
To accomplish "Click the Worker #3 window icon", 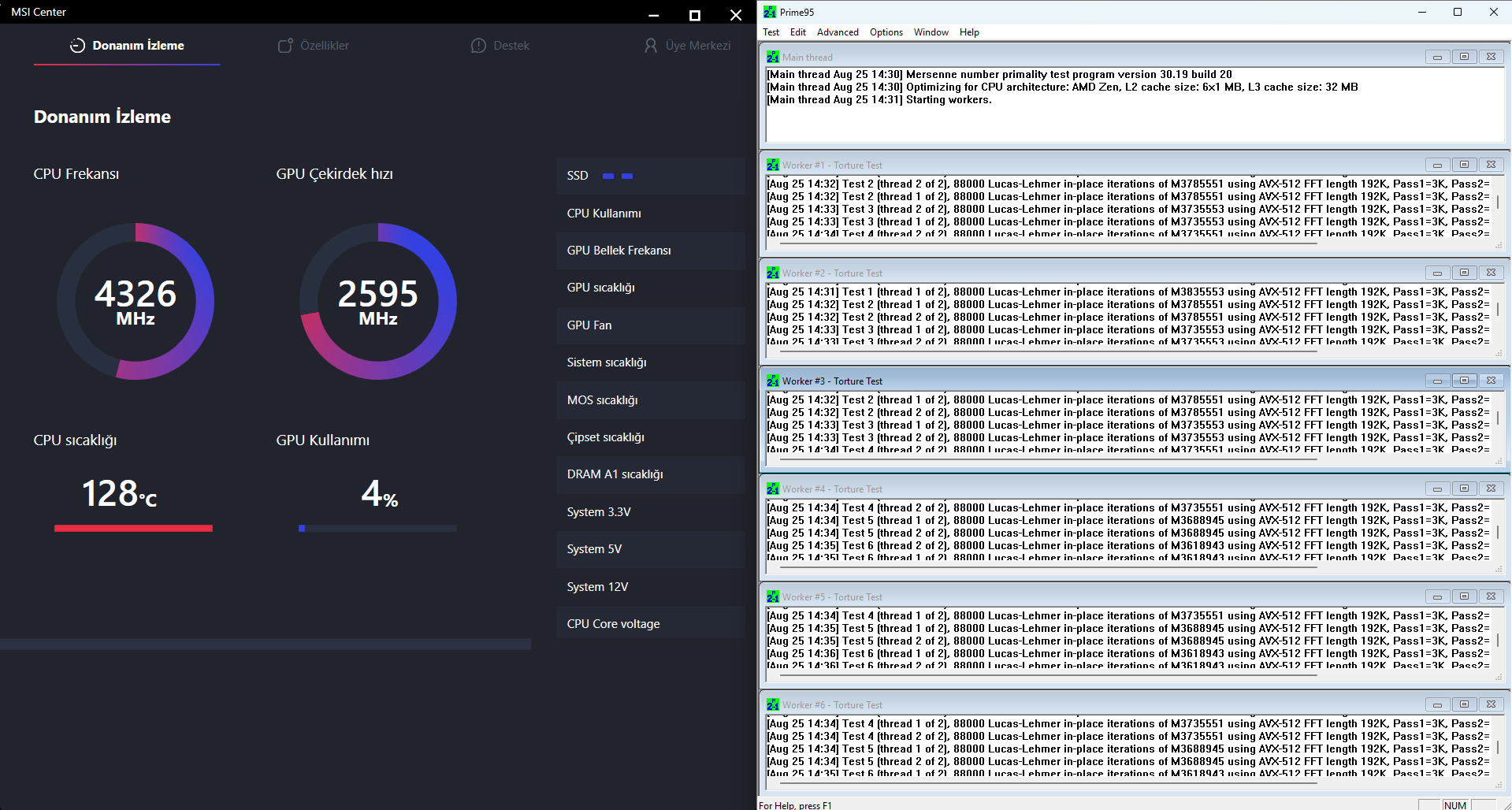I will click(773, 381).
